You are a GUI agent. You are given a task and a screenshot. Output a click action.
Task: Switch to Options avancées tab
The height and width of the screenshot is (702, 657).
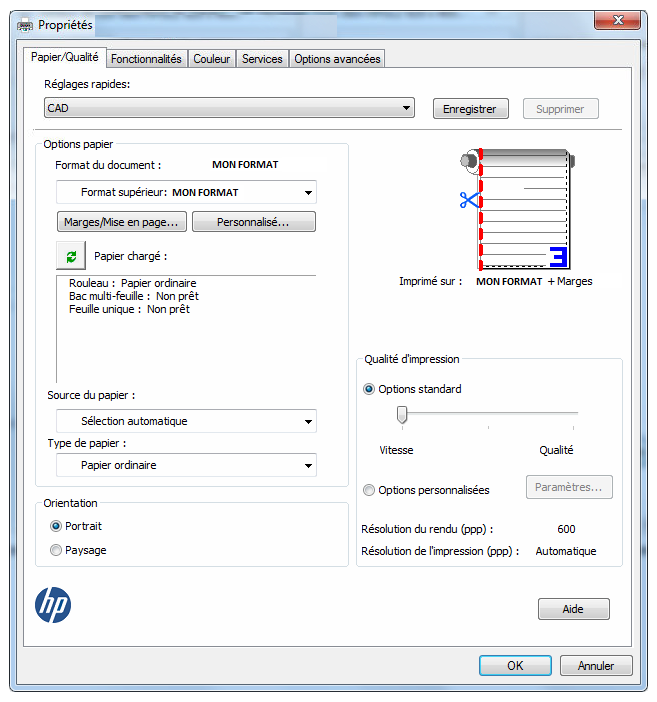(x=337, y=59)
